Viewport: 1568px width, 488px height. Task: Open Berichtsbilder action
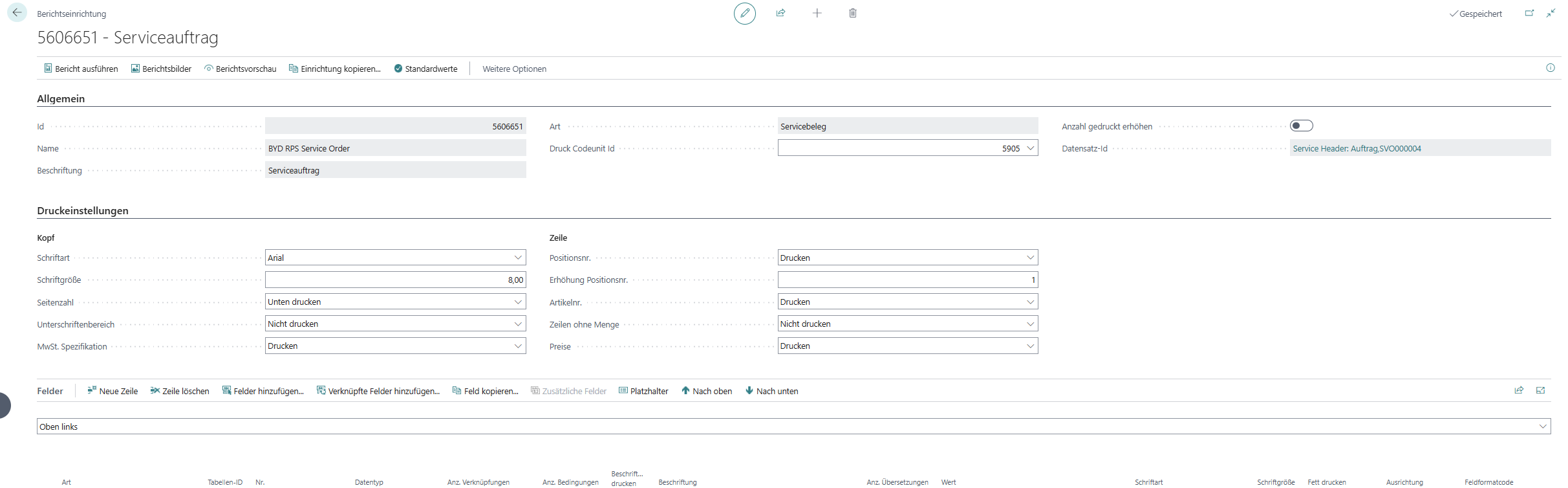click(161, 69)
